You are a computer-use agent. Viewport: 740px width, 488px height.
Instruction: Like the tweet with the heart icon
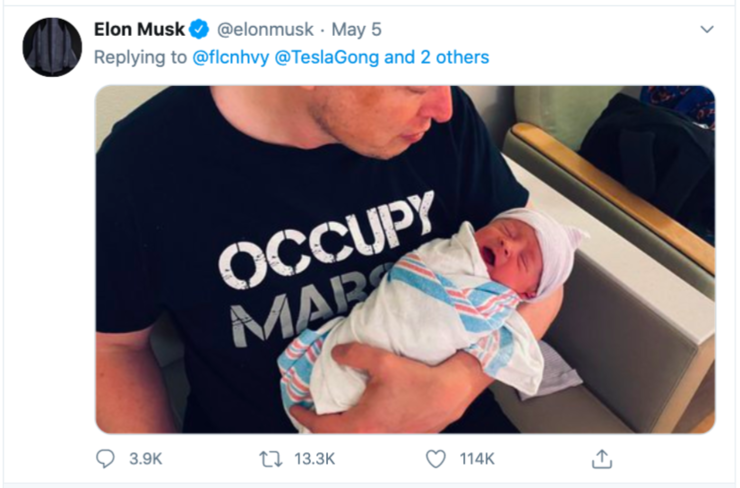(x=436, y=458)
